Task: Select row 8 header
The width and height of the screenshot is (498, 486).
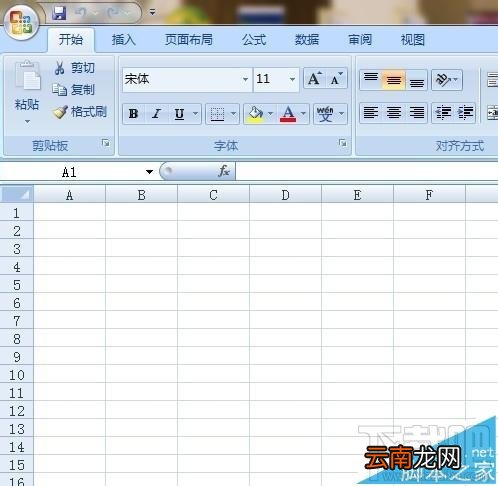Action: pos(17,339)
